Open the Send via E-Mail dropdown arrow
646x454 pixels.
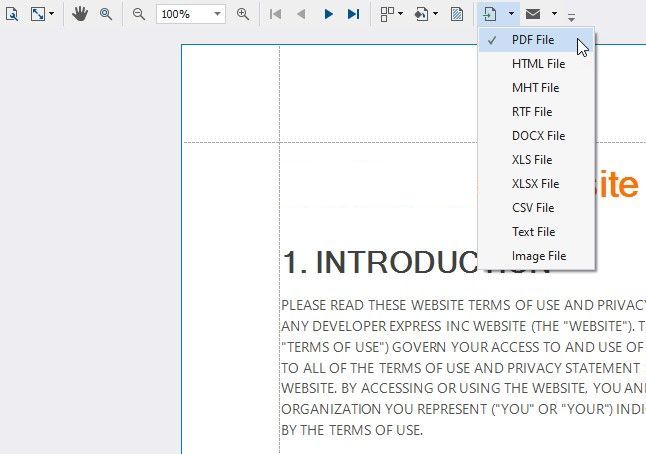pos(554,14)
